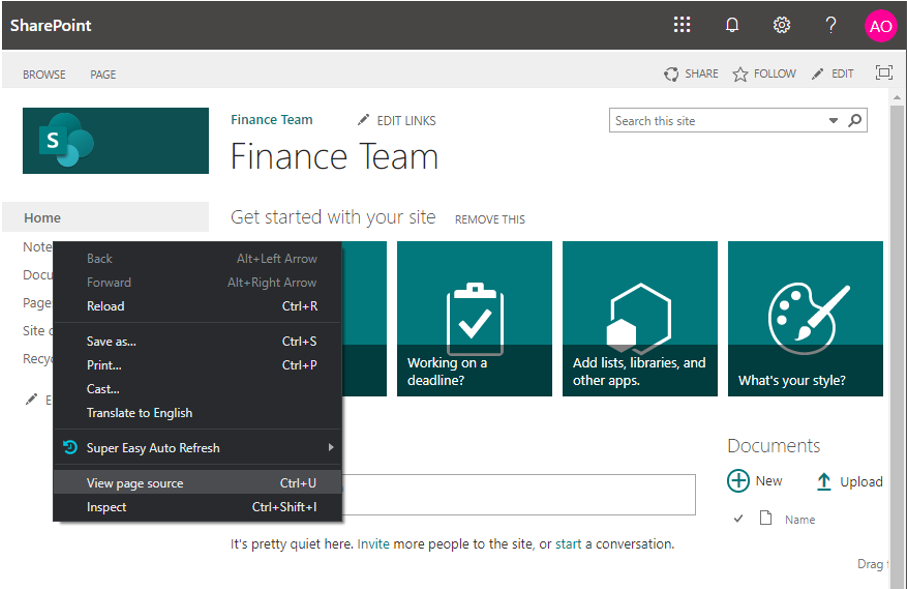
Task: Click the hexagon apps icon
Action: [x=639, y=318]
